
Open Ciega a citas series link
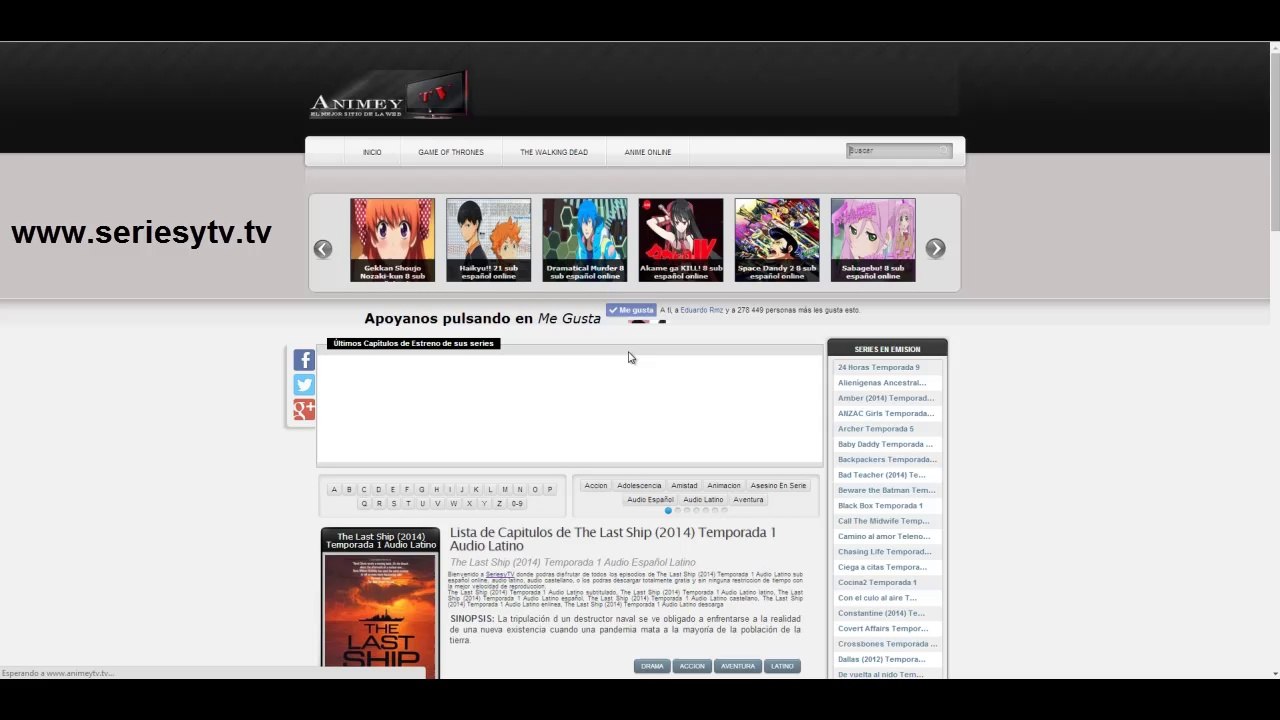tap(882, 568)
